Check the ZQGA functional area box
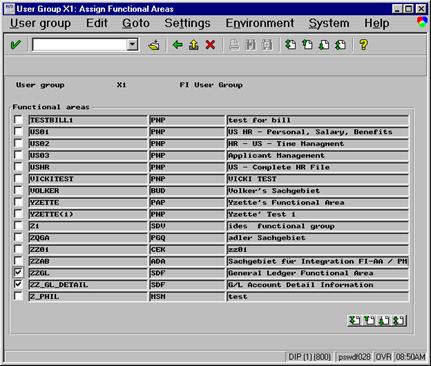 [18, 237]
